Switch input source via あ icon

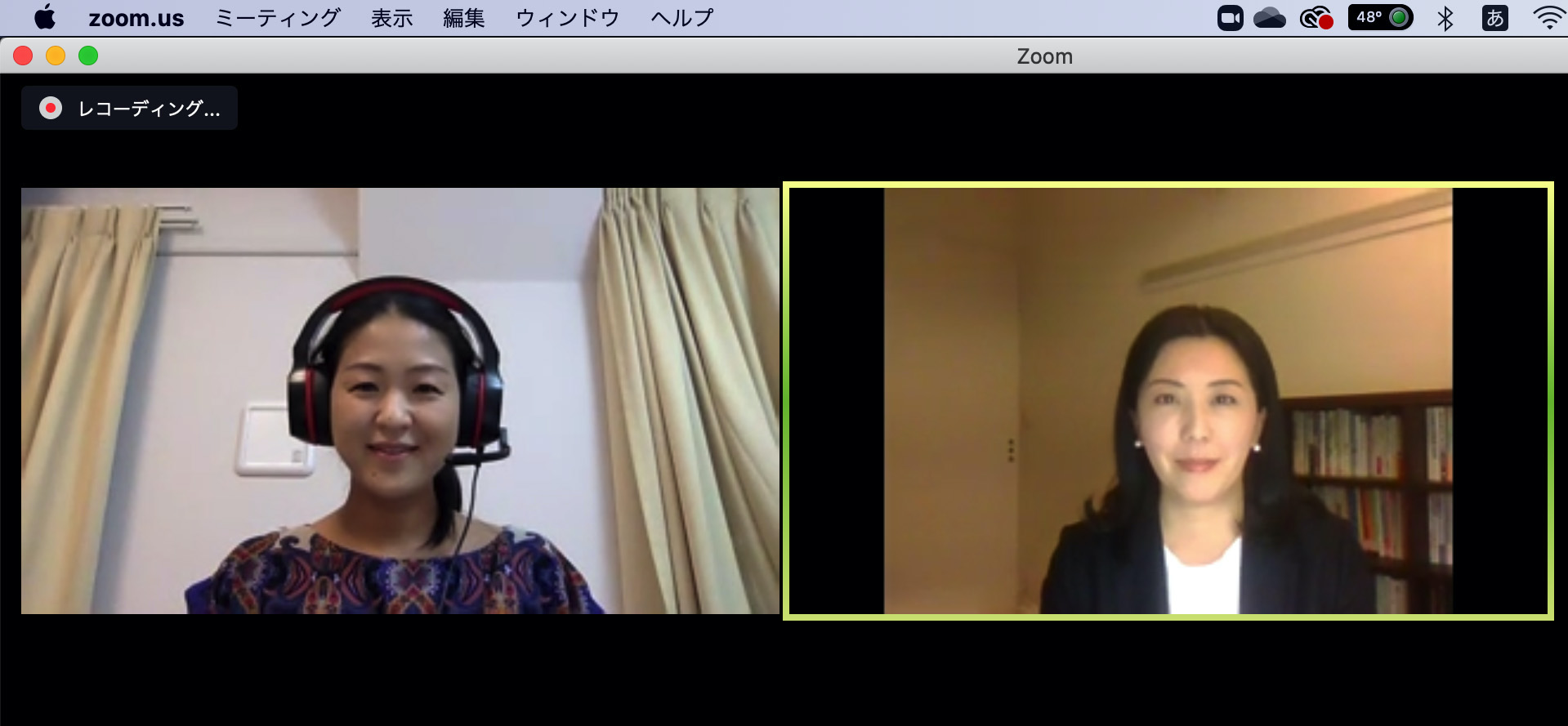(1494, 18)
